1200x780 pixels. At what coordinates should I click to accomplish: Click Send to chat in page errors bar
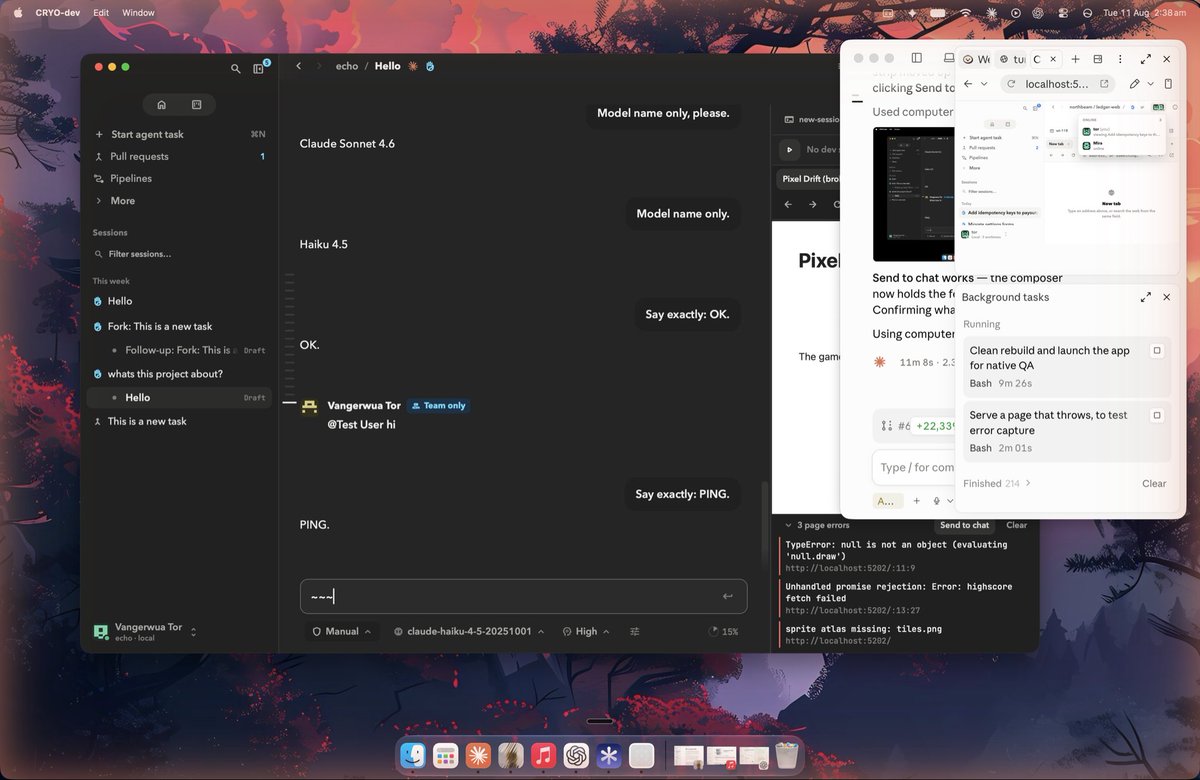tap(965, 525)
